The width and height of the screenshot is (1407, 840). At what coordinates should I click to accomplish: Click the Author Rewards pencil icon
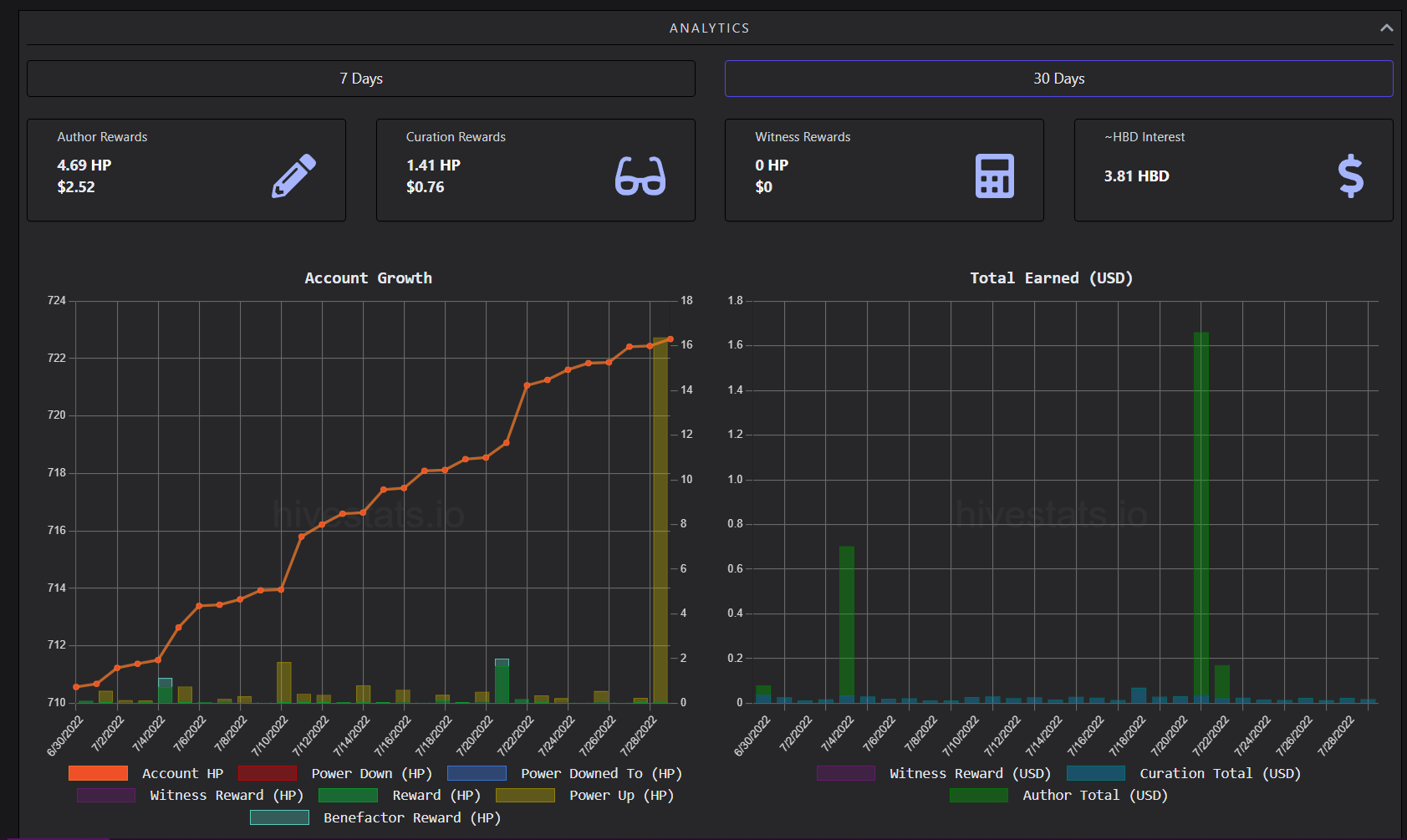(294, 176)
